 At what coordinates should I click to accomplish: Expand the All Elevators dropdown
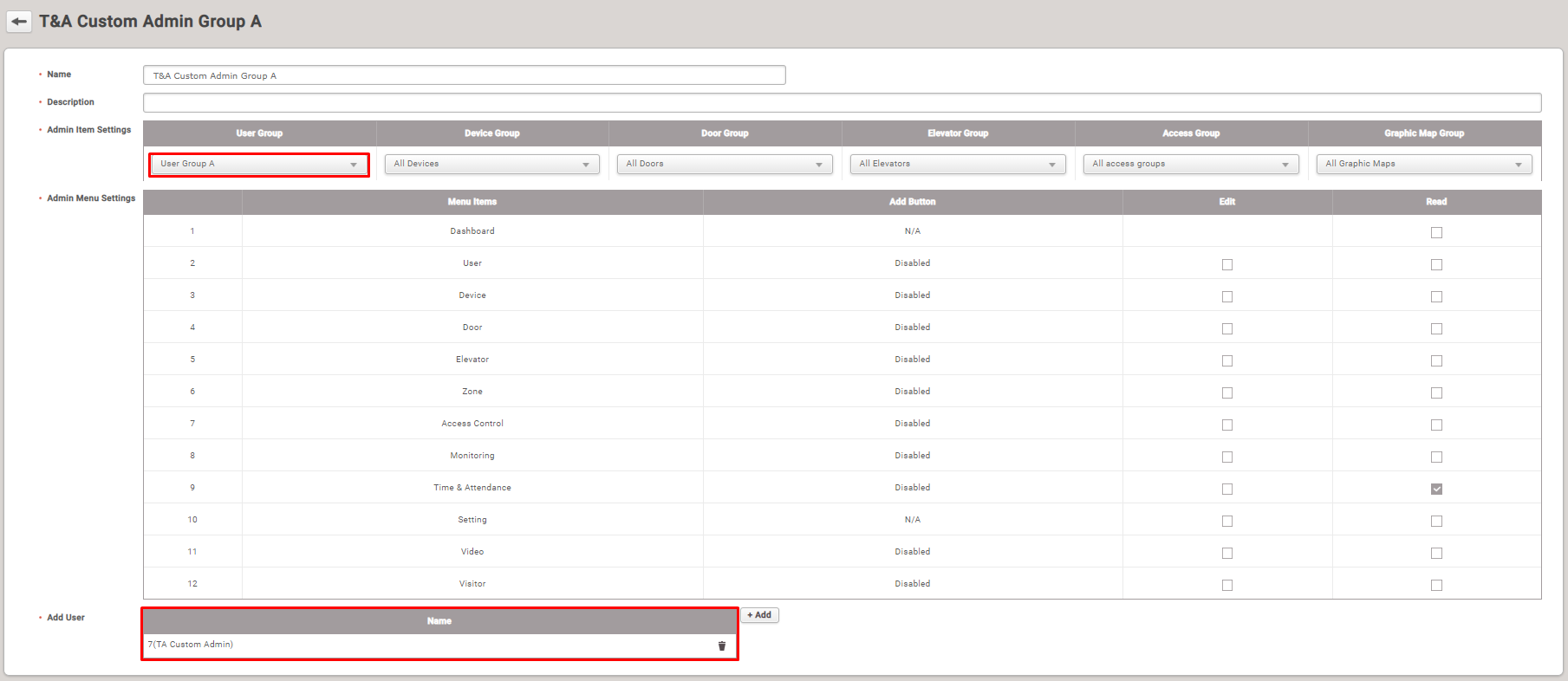[957, 164]
